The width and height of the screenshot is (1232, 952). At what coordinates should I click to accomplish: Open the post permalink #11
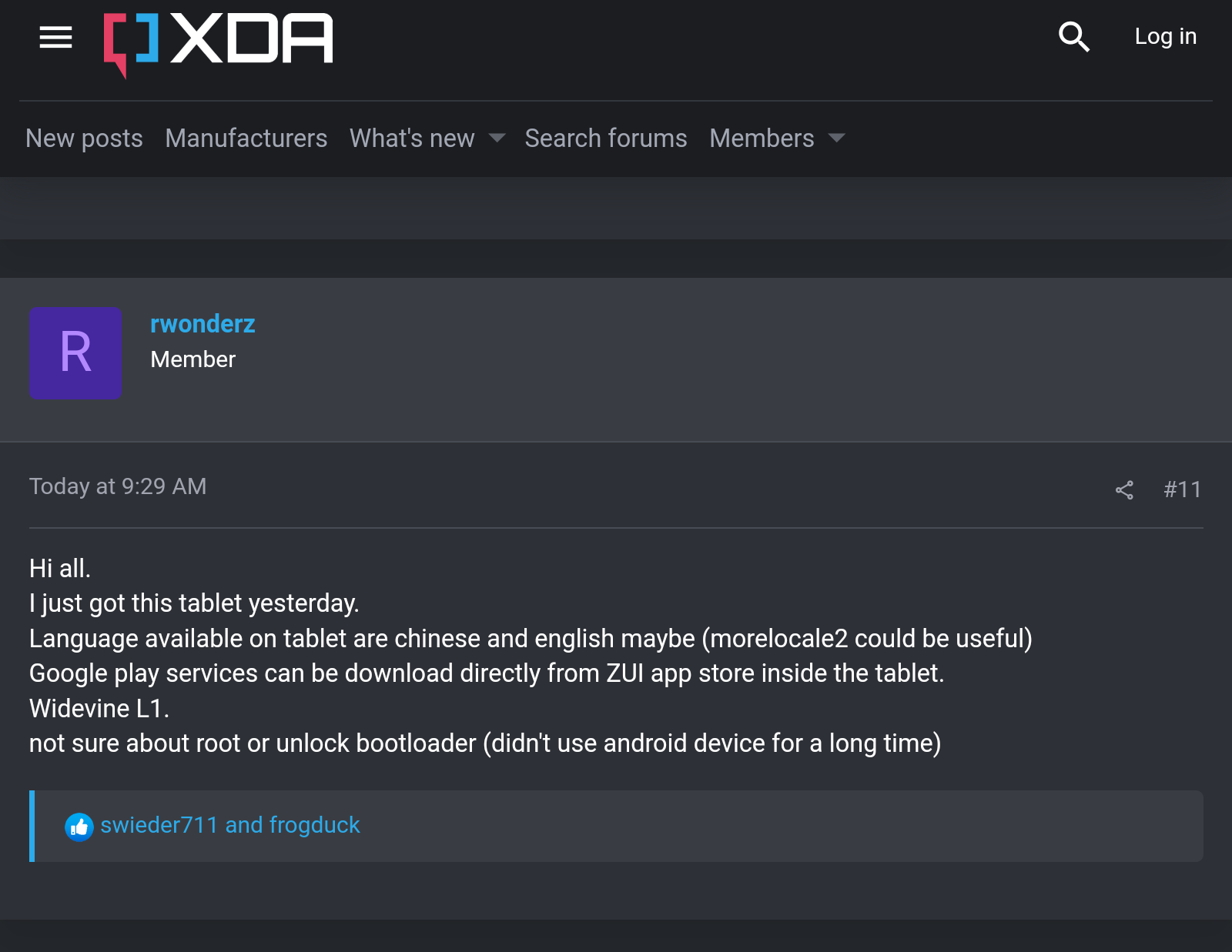[x=1183, y=489]
